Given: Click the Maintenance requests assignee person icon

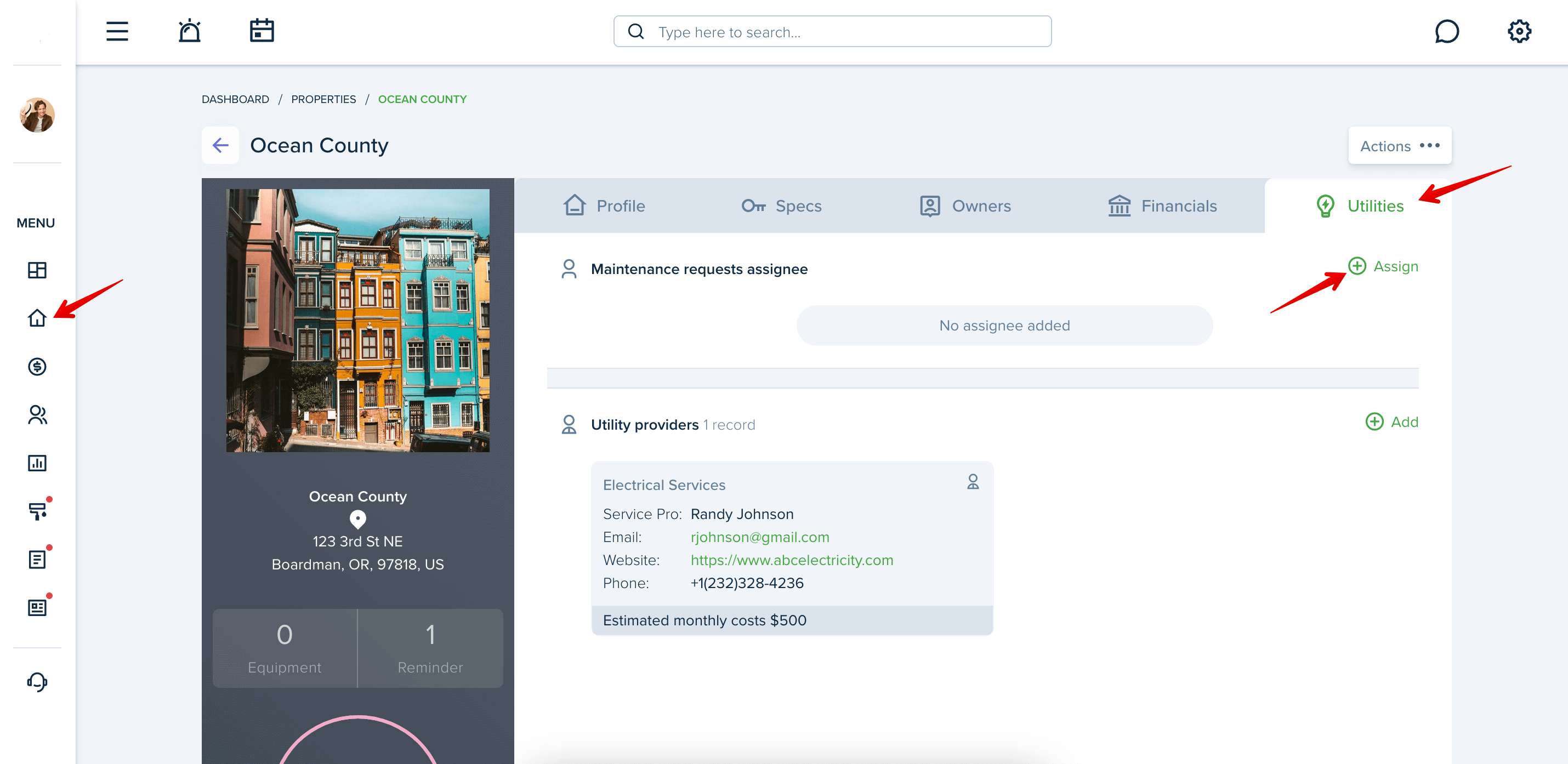Looking at the screenshot, I should [x=569, y=269].
